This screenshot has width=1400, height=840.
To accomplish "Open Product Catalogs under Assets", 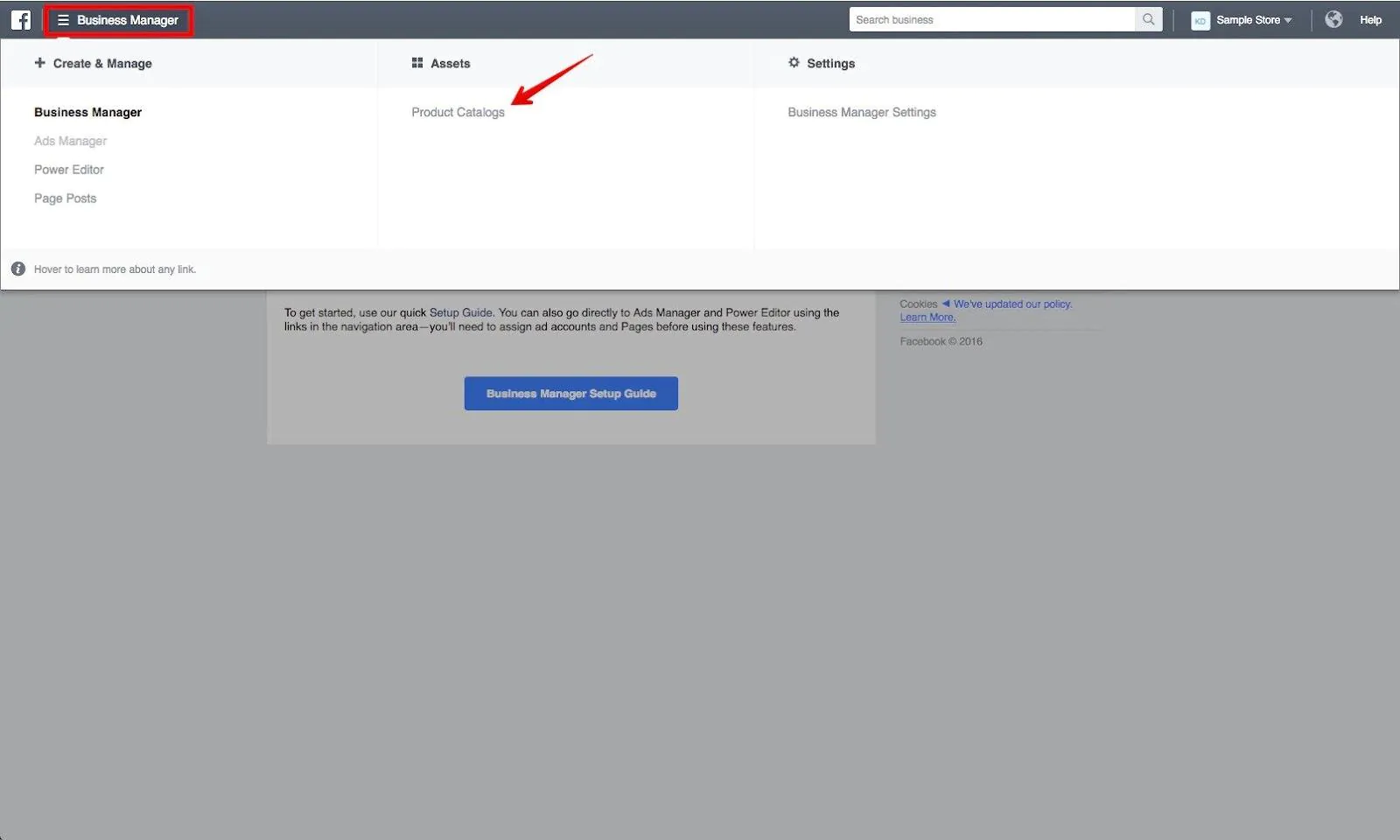I will (458, 112).
